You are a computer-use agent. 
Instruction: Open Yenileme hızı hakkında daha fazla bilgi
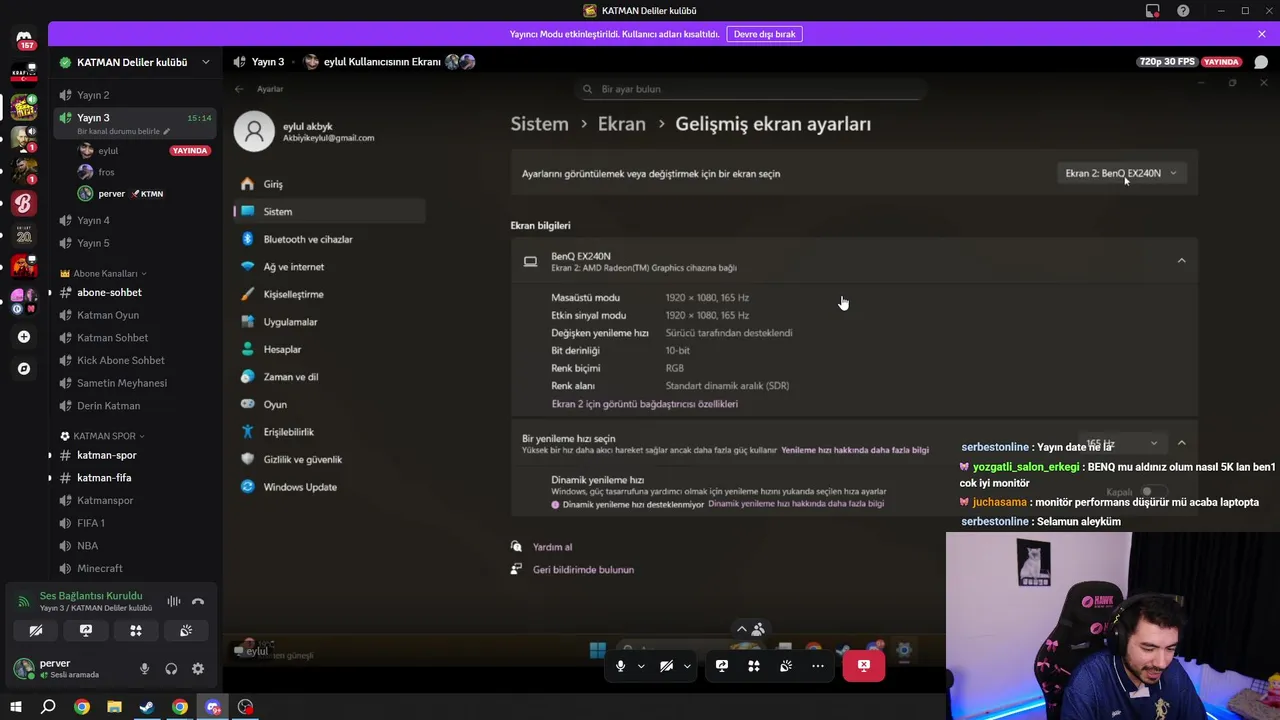(x=855, y=450)
